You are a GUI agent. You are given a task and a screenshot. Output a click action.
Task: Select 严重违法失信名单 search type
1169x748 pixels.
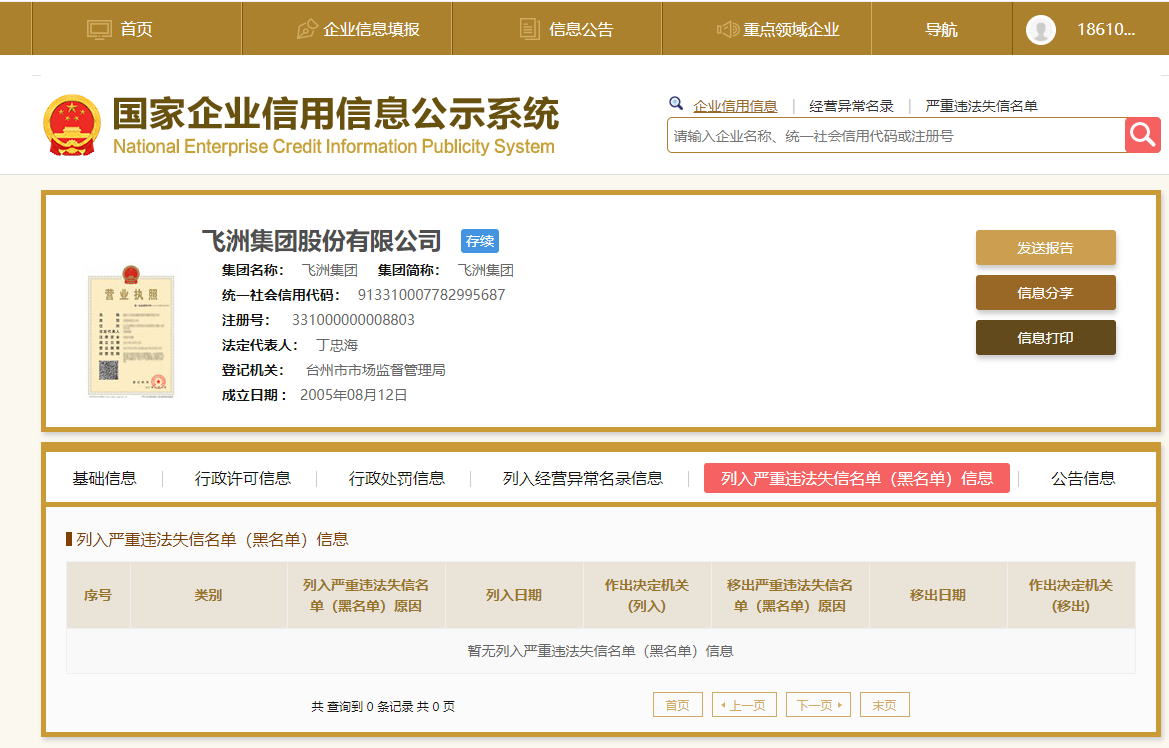(x=981, y=106)
